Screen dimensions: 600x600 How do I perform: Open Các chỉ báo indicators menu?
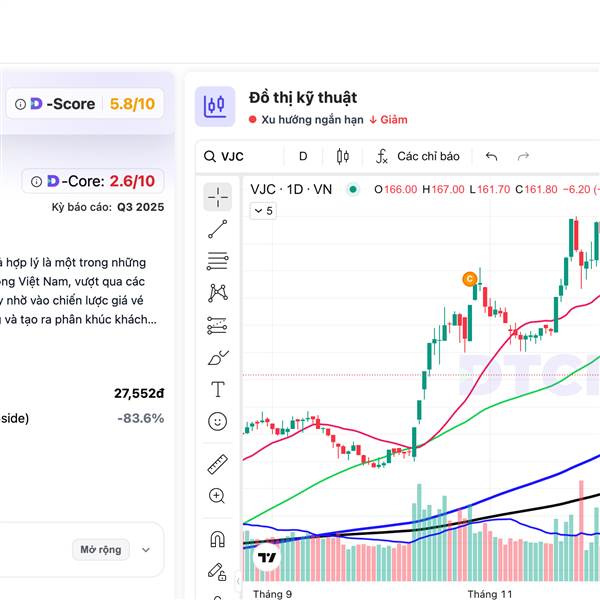pyautogui.click(x=418, y=156)
